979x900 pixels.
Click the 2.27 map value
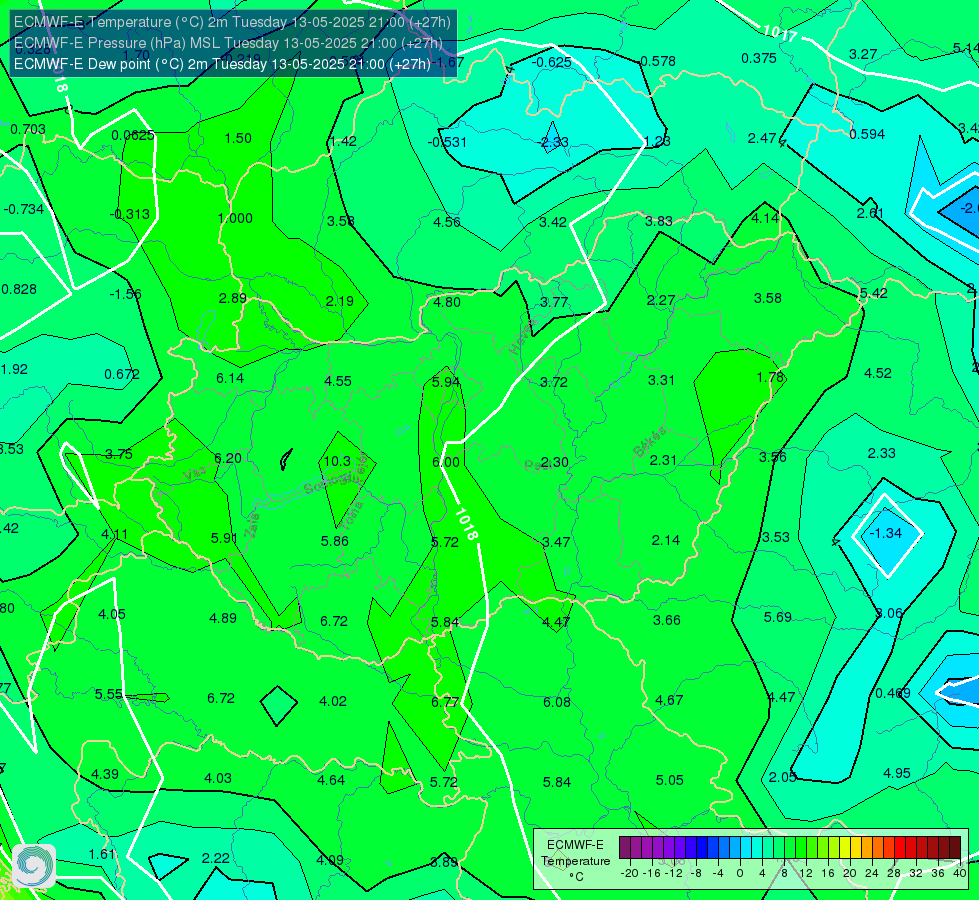[x=661, y=300]
